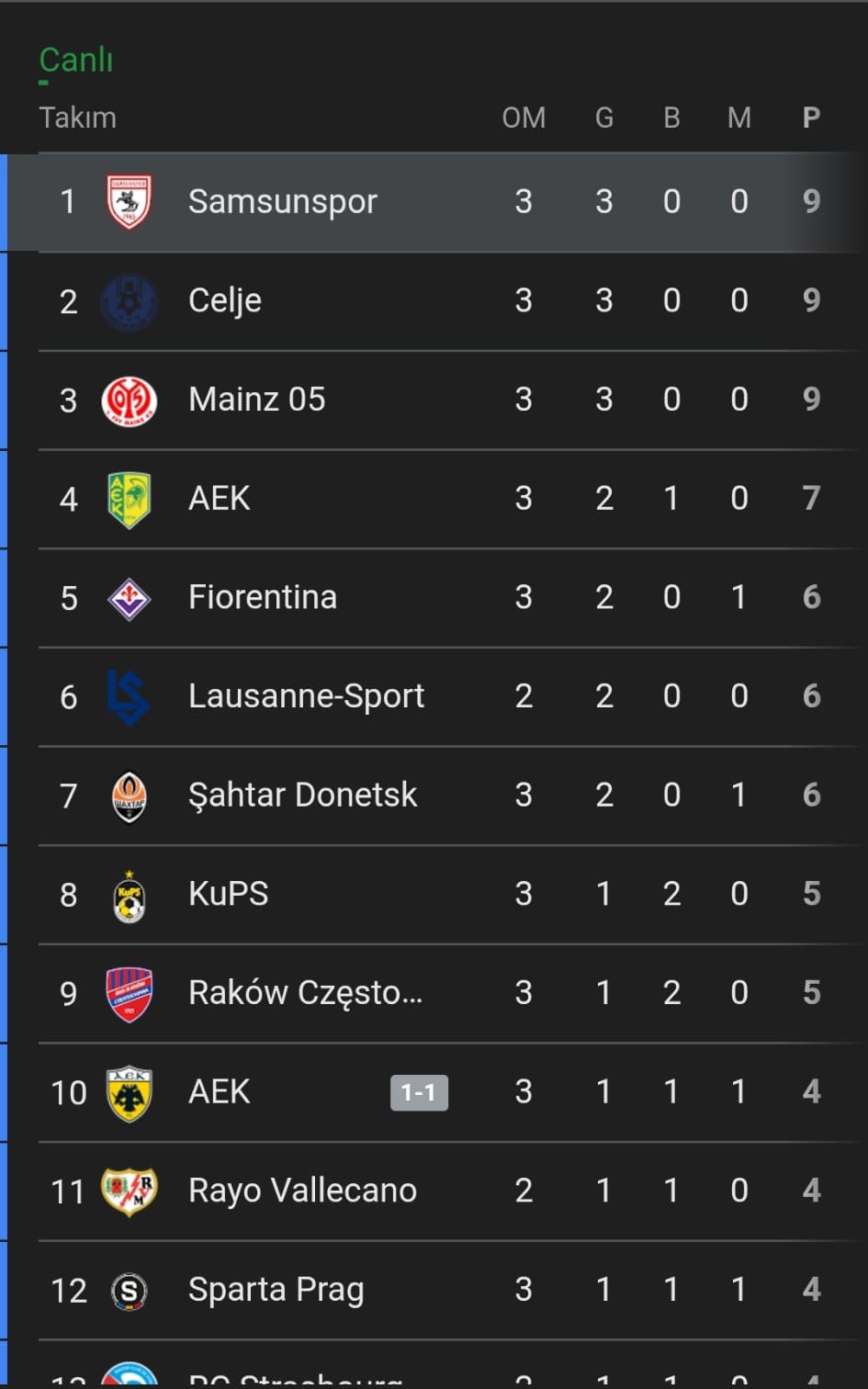Click the 1-1 live score badge
This screenshot has height=1389, width=868.
419,1092
